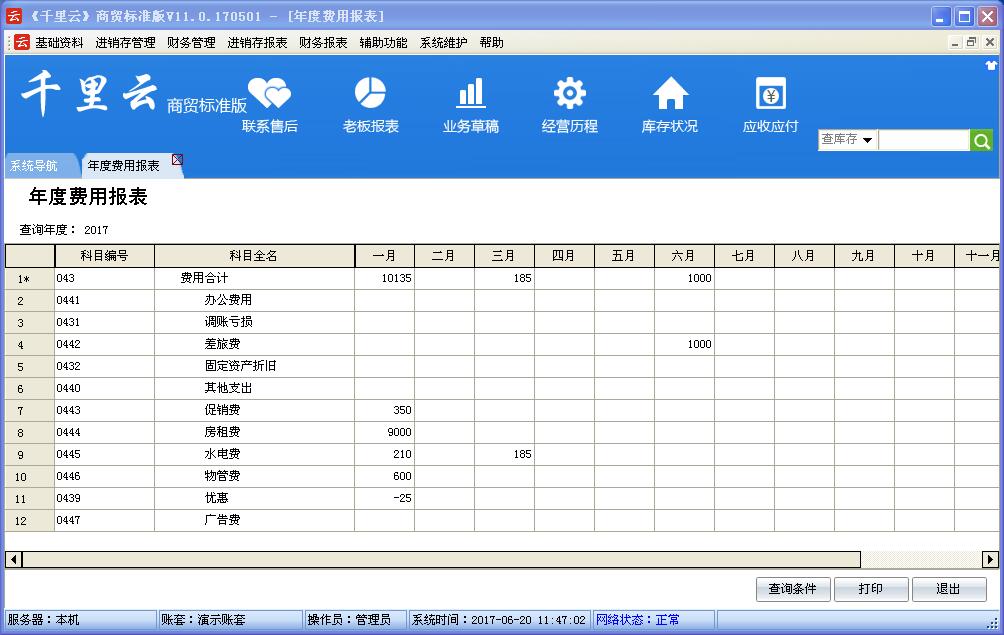Image resolution: width=1004 pixels, height=635 pixels.
Task: Click the horizontal scrollbar right arrow
Action: pyautogui.click(x=990, y=560)
